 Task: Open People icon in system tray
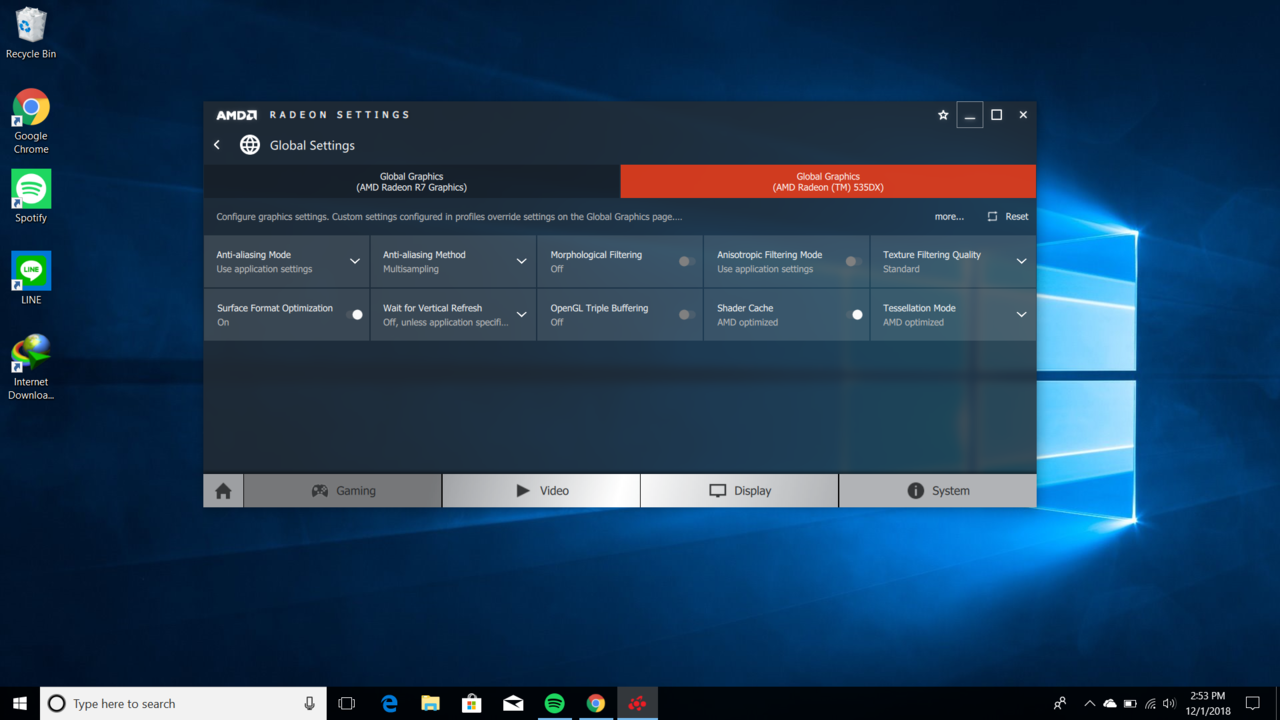coord(1060,703)
